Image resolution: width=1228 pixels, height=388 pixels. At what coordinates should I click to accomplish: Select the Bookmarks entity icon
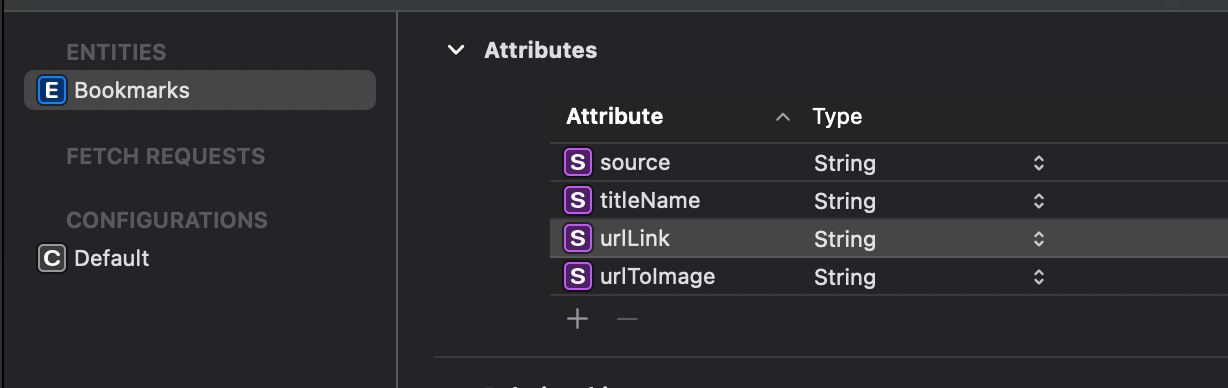(x=51, y=91)
